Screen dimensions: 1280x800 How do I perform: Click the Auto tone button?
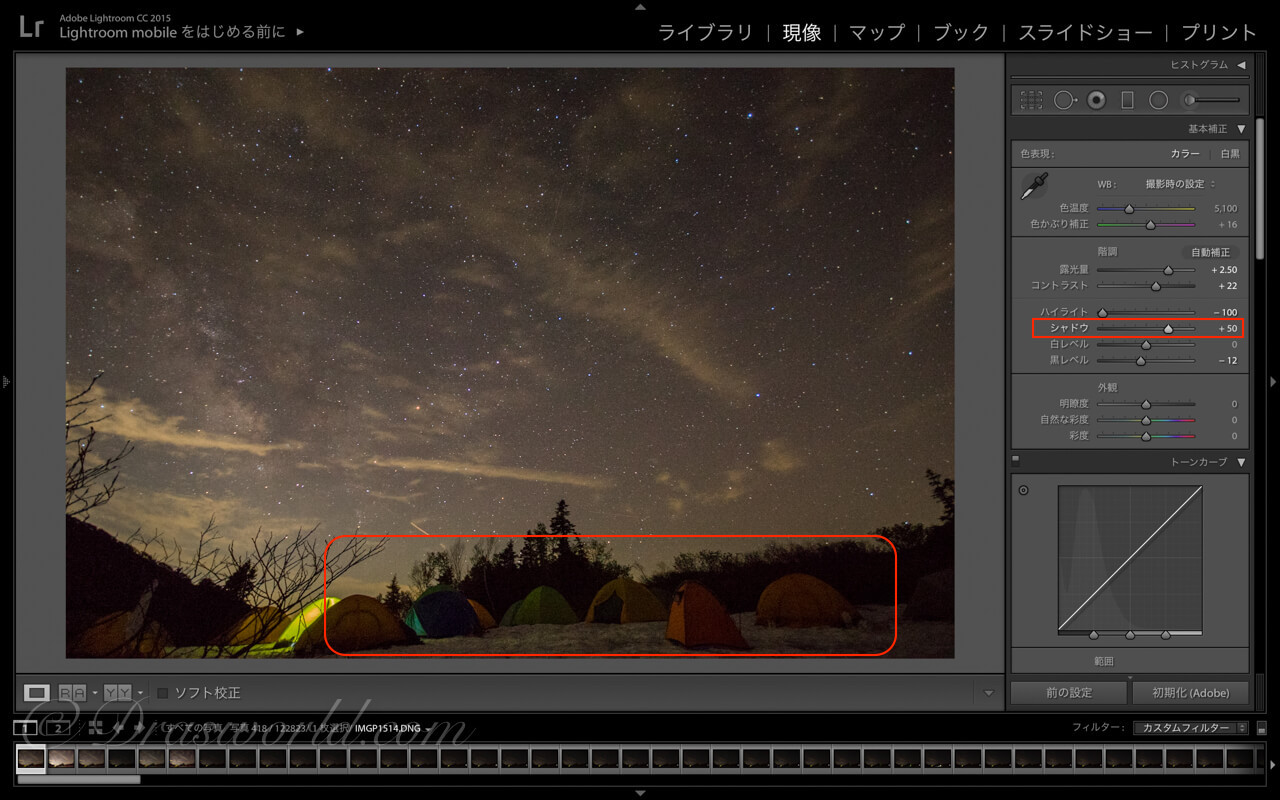1210,253
